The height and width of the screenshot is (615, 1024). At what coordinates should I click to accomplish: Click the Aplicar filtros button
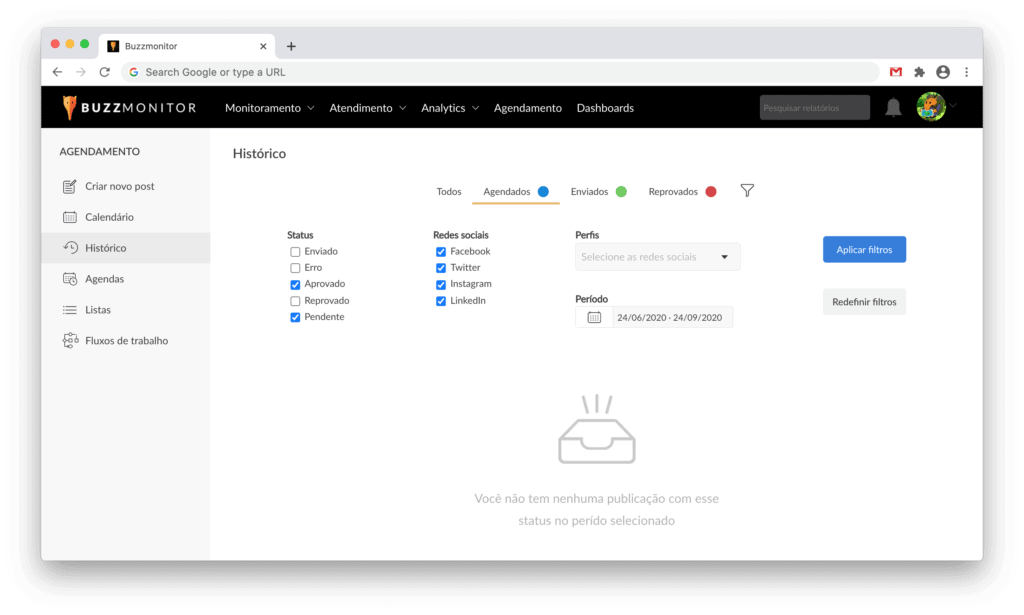[x=864, y=250]
